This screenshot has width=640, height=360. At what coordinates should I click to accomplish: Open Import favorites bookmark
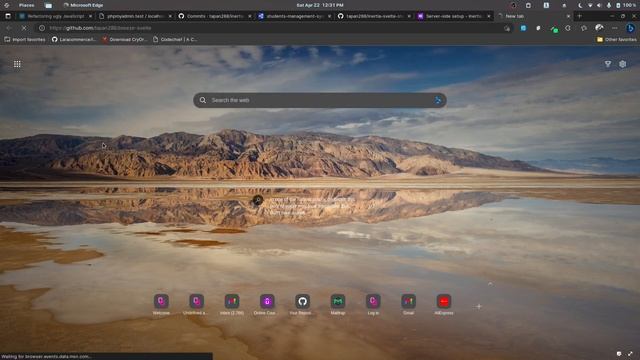tap(25, 40)
